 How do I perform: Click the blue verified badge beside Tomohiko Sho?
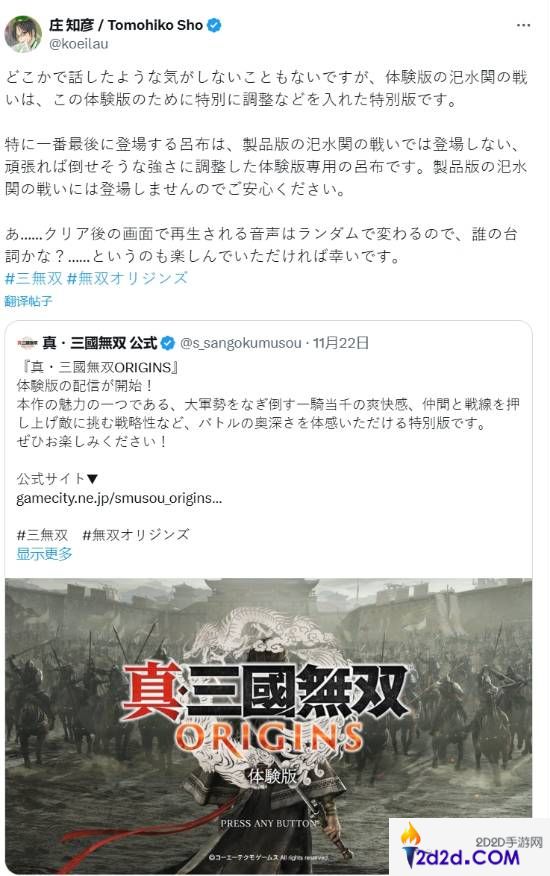(x=215, y=25)
